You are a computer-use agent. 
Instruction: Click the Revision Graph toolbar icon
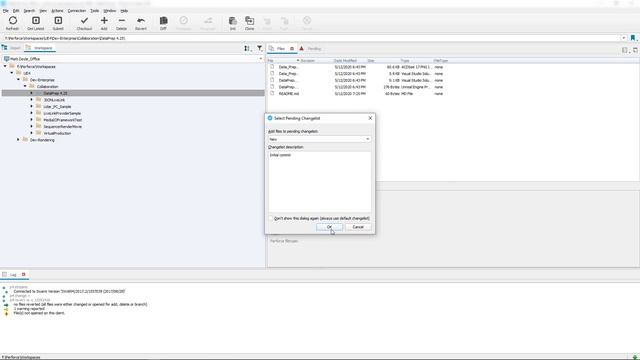click(x=208, y=20)
